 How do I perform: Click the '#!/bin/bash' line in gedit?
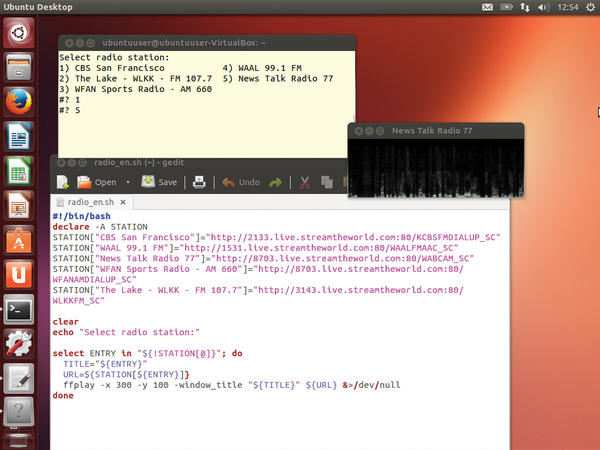pos(82,216)
